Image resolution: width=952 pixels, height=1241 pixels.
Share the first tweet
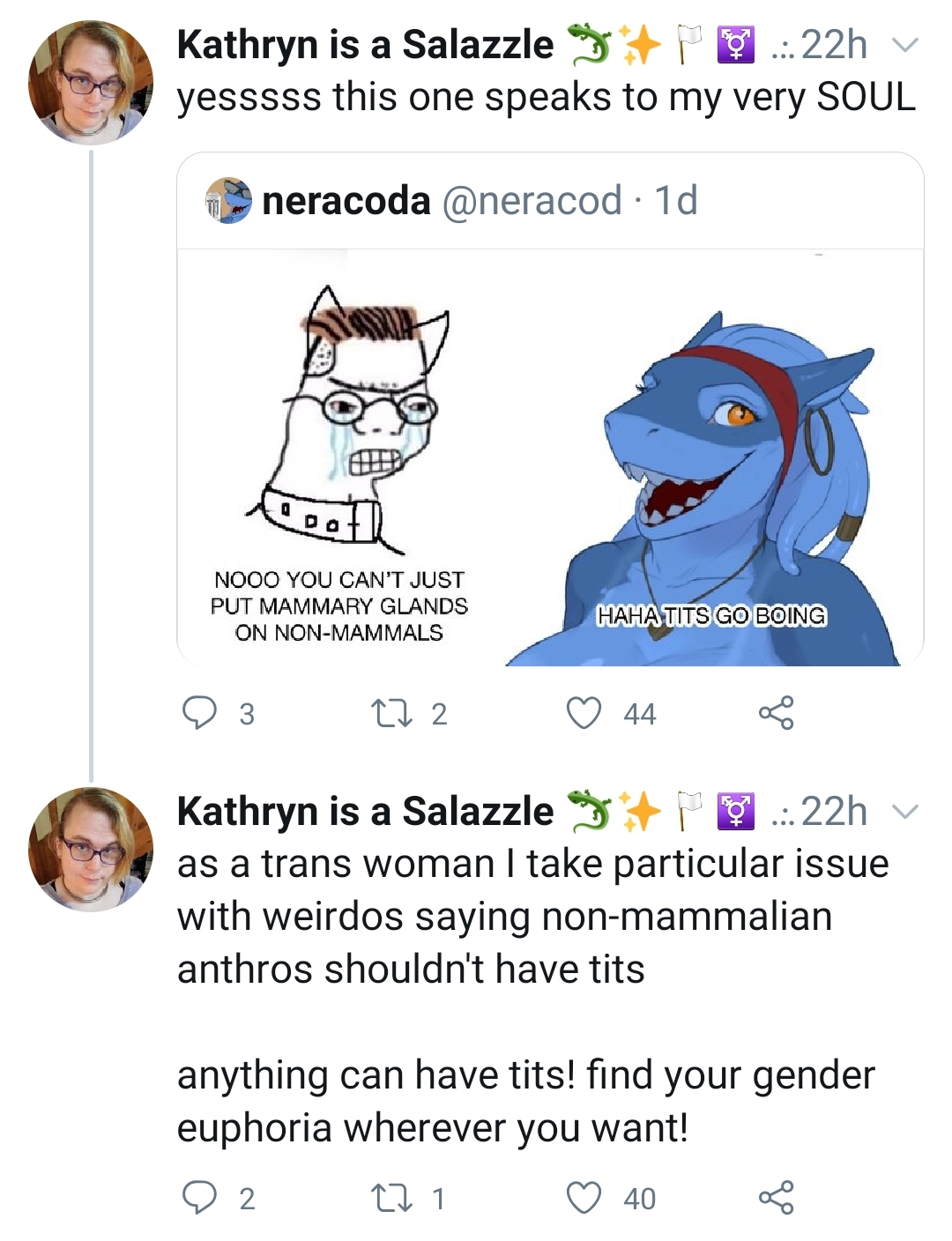[777, 713]
